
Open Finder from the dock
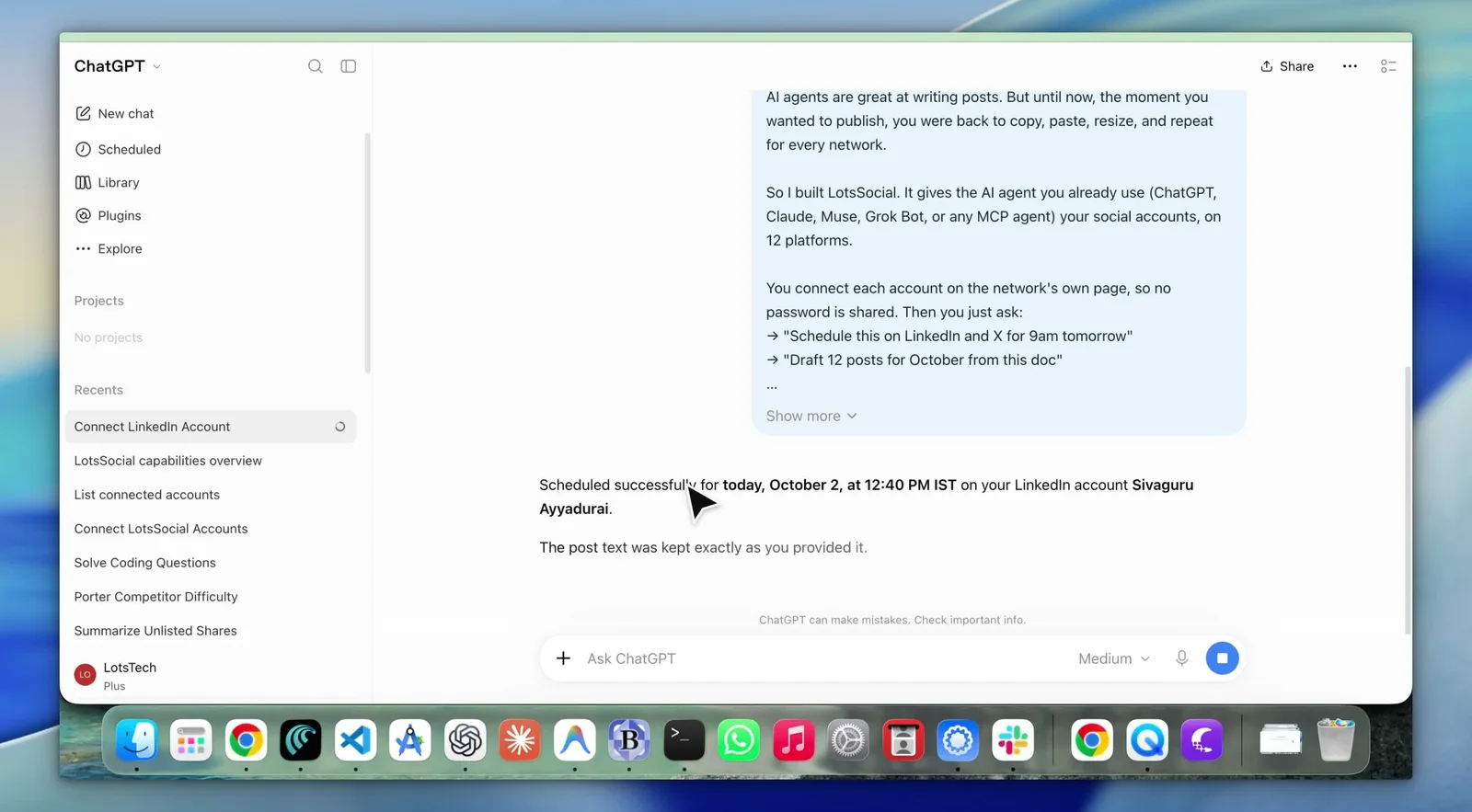click(136, 740)
